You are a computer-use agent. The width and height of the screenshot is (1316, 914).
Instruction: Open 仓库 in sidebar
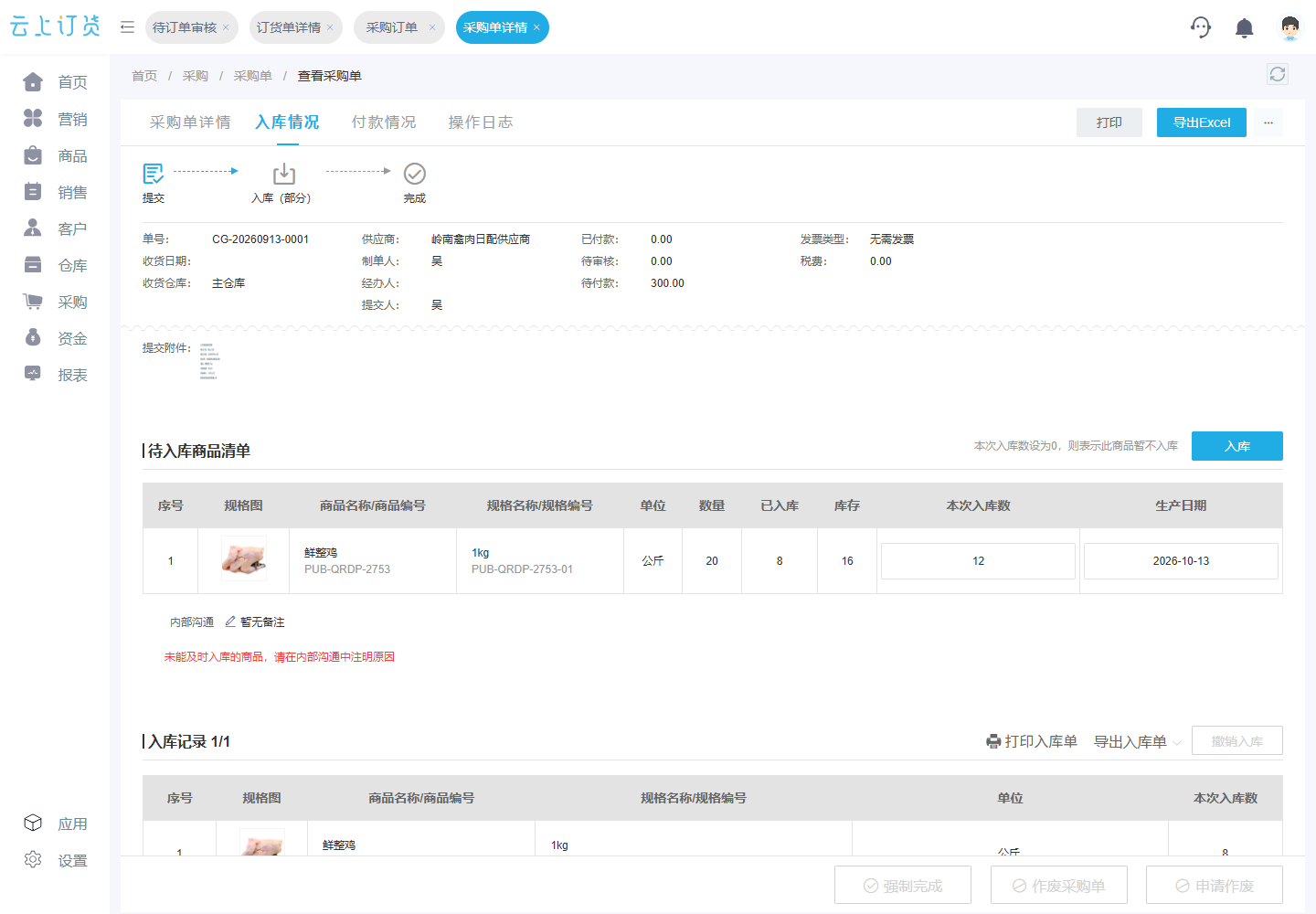point(55,265)
